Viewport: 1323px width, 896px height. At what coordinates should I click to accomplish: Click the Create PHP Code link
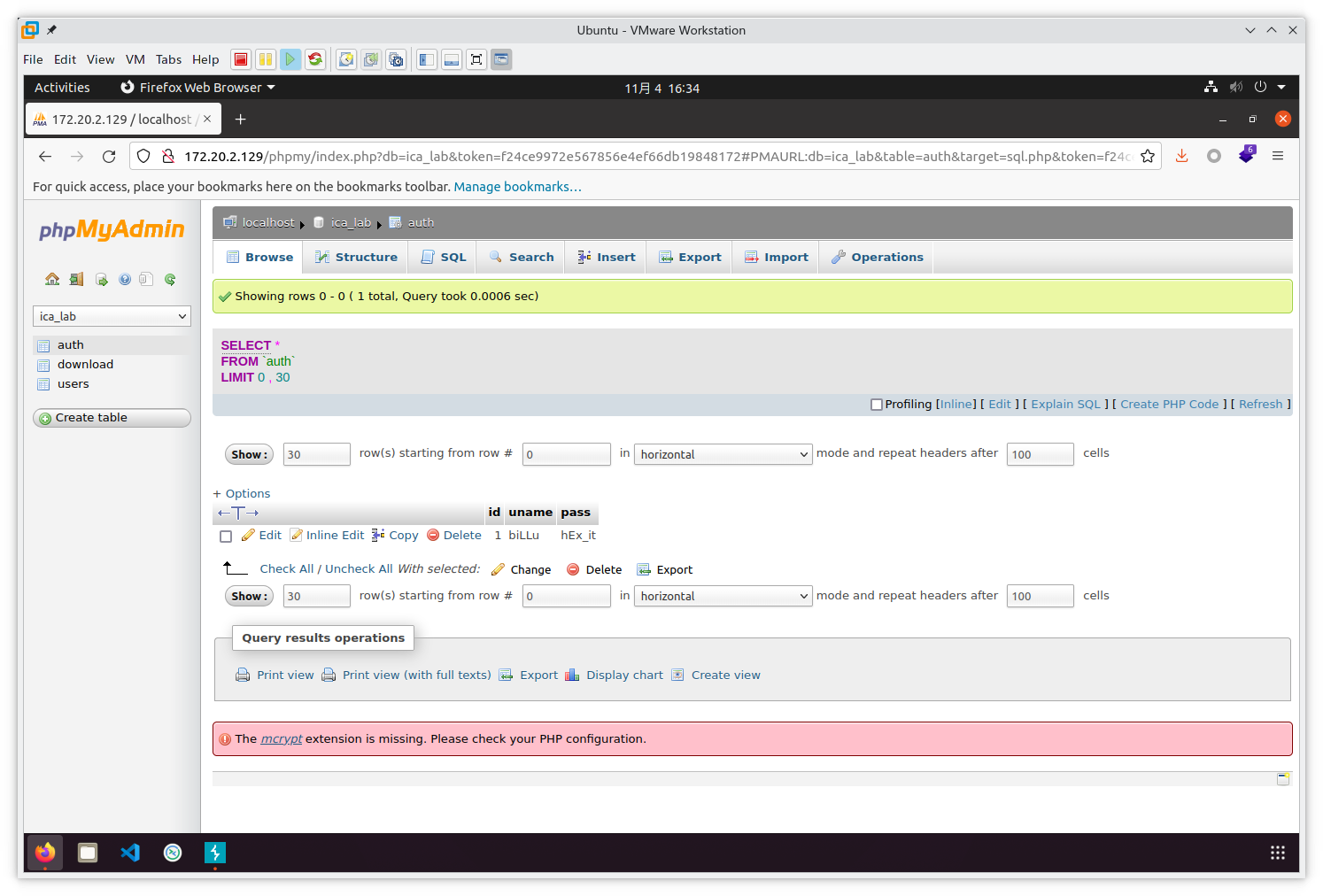1170,404
